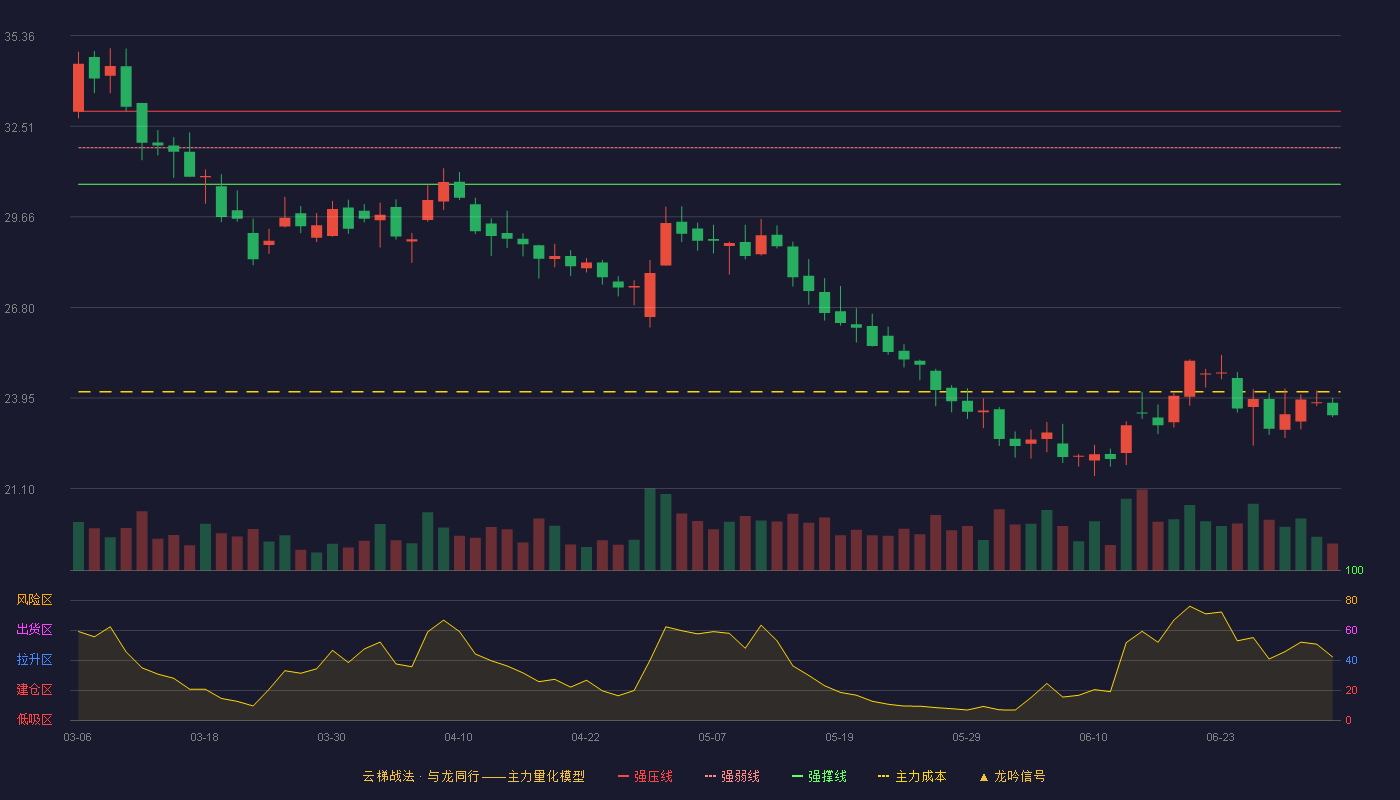Click the 低吸区 zone label
1400x800 pixels.
point(34,720)
